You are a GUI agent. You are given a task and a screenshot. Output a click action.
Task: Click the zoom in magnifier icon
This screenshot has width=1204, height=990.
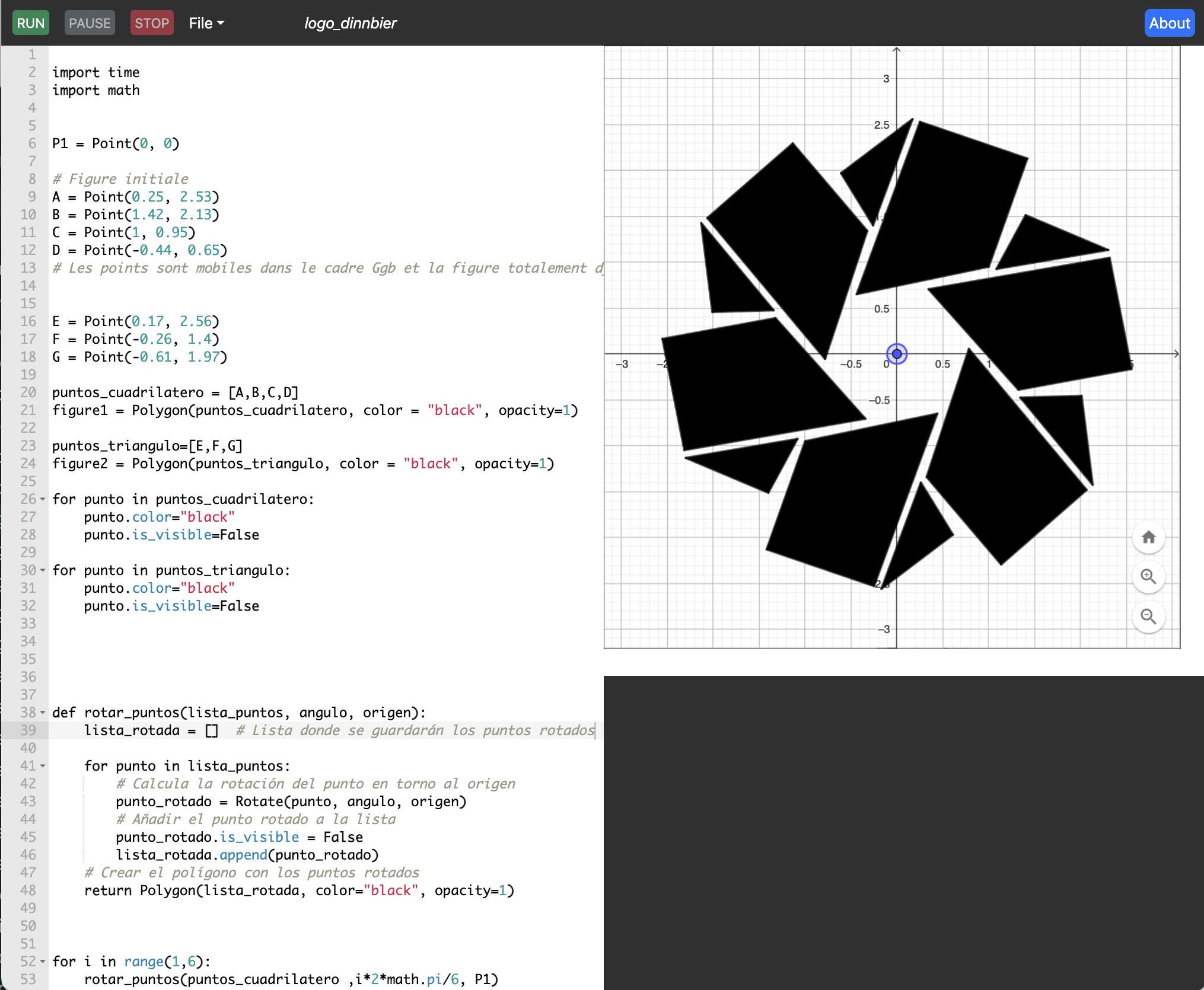point(1148,577)
